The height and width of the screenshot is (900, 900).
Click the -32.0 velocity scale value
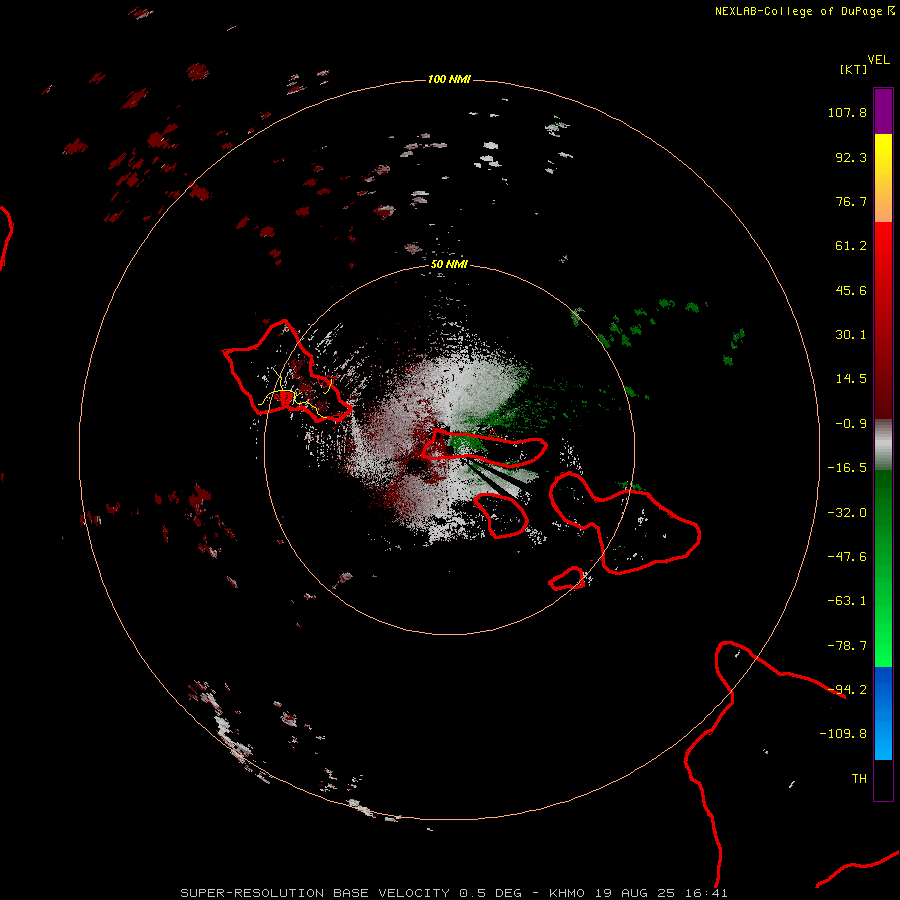(x=847, y=513)
